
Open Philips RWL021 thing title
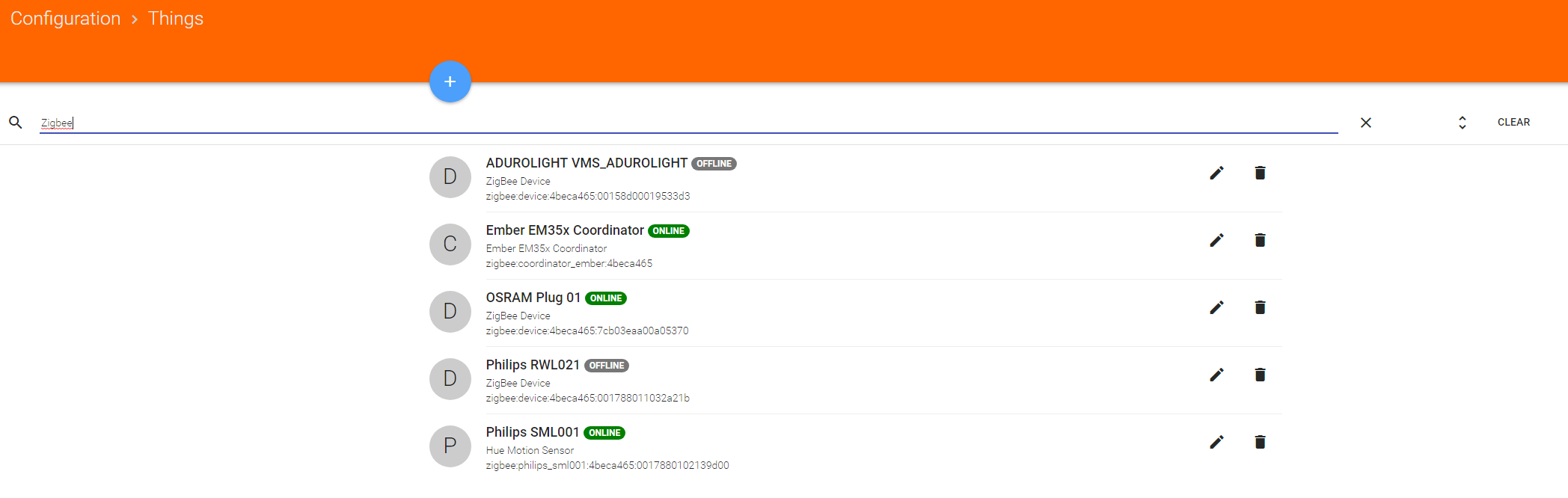532,365
